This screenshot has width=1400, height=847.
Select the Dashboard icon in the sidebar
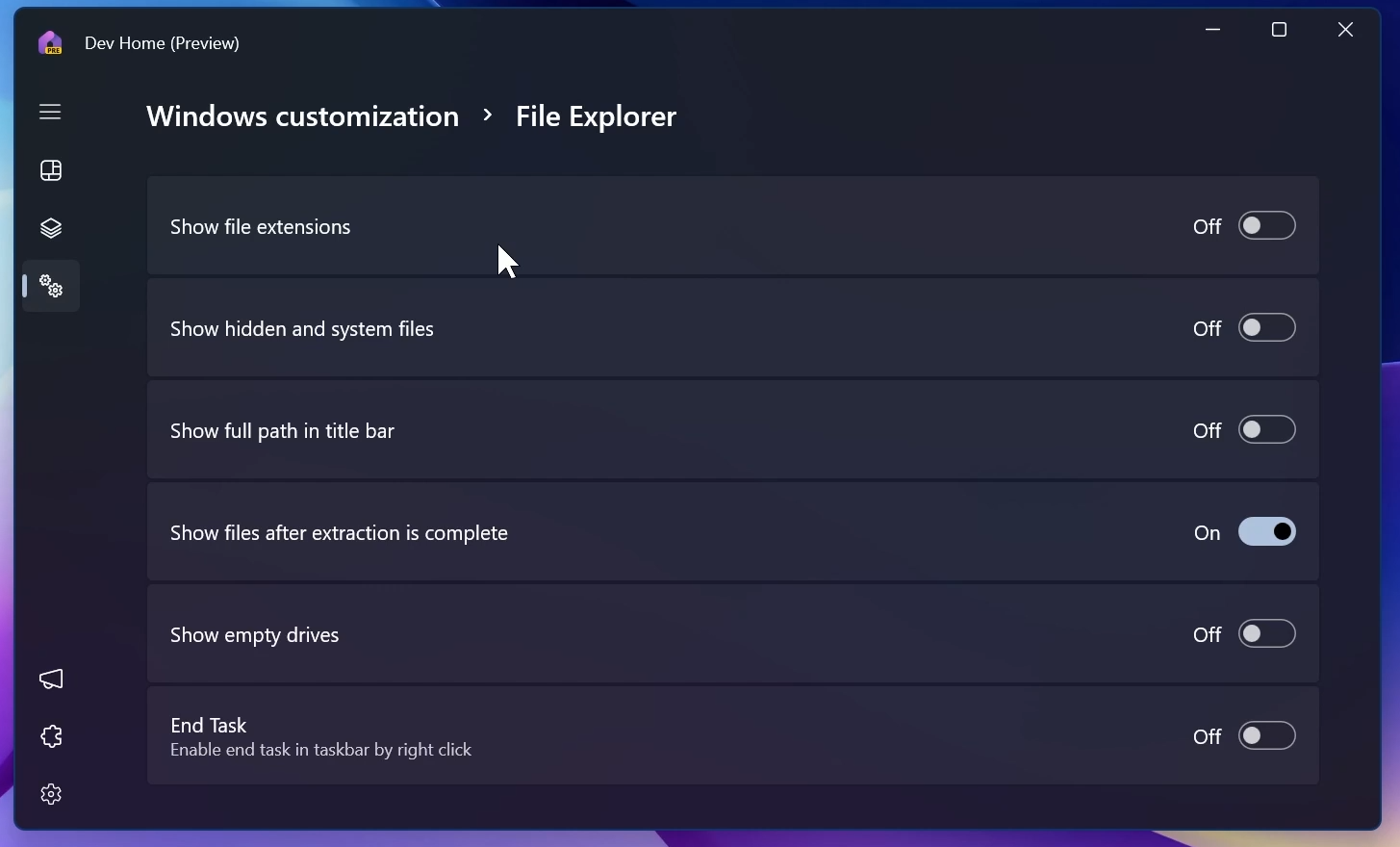click(x=49, y=170)
